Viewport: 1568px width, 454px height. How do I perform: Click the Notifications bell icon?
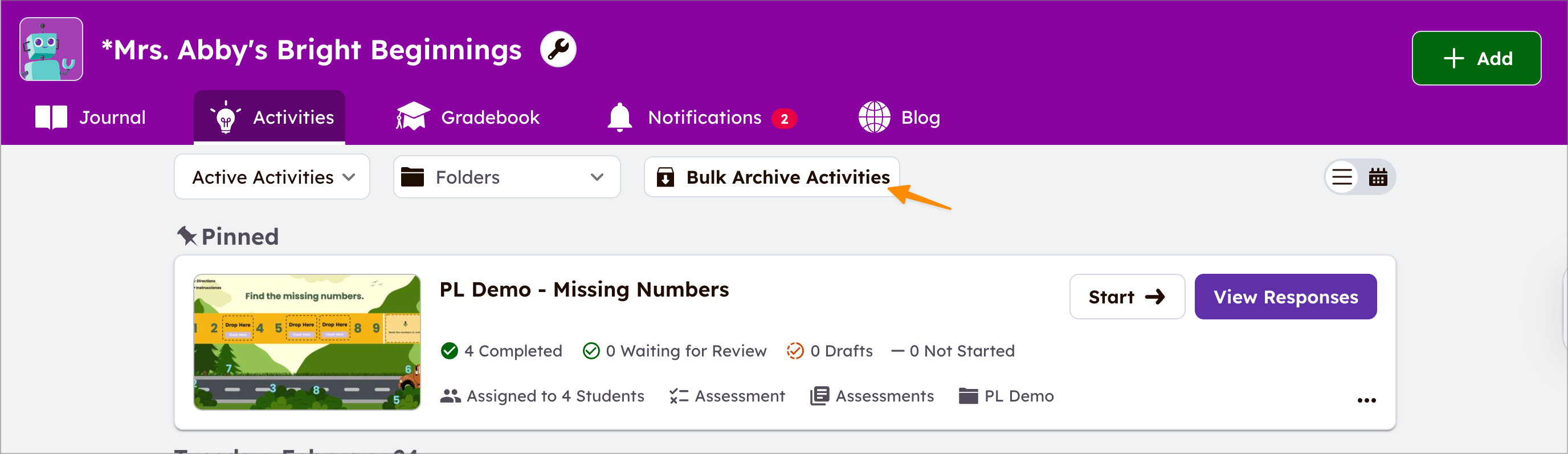click(x=620, y=117)
